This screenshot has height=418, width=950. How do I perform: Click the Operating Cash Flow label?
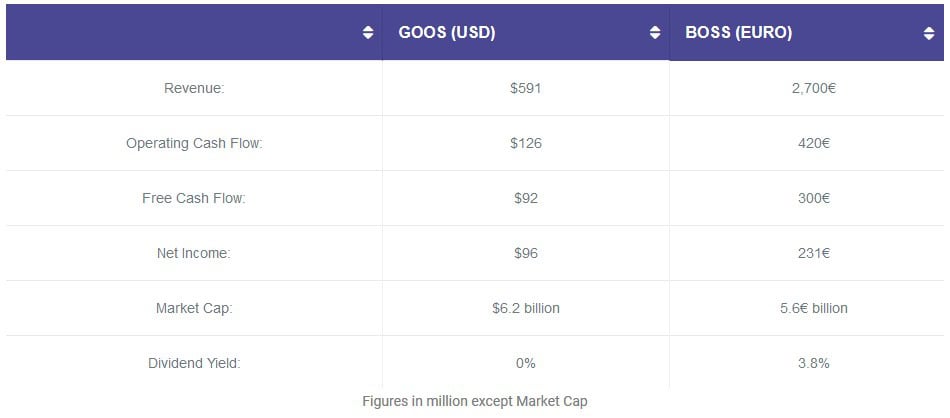(194, 143)
